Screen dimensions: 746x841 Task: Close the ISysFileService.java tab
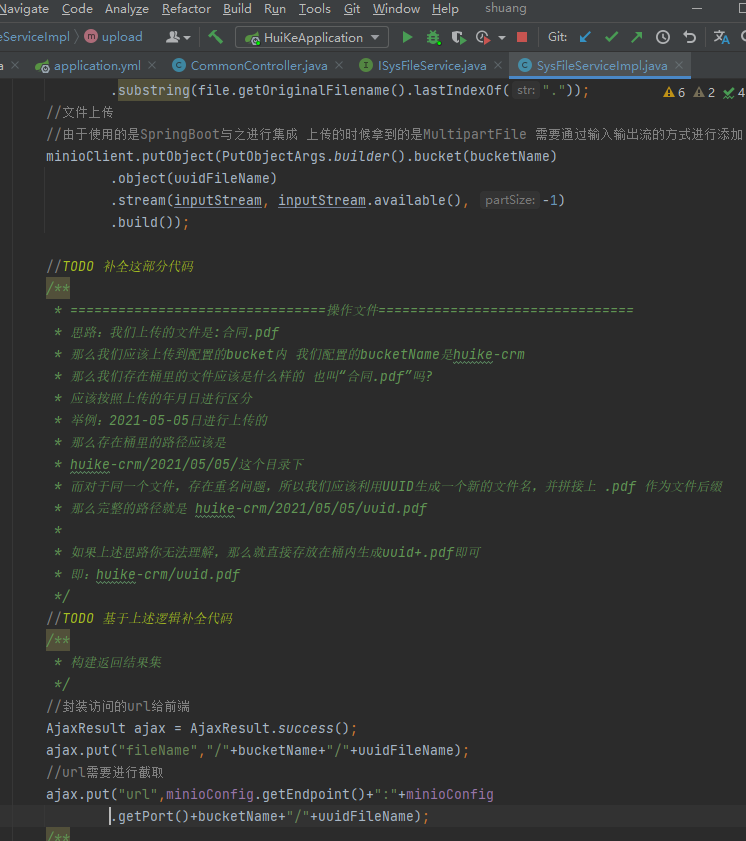pyautogui.click(x=498, y=65)
